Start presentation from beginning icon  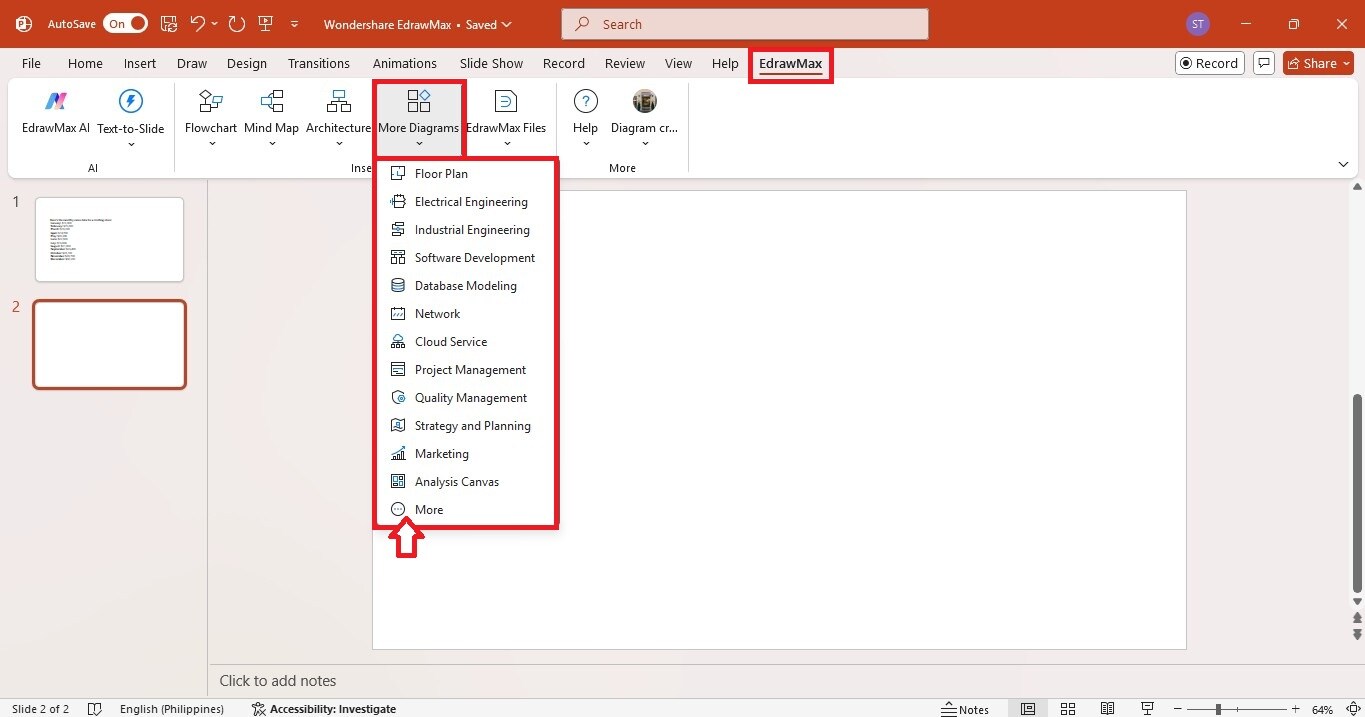click(265, 23)
